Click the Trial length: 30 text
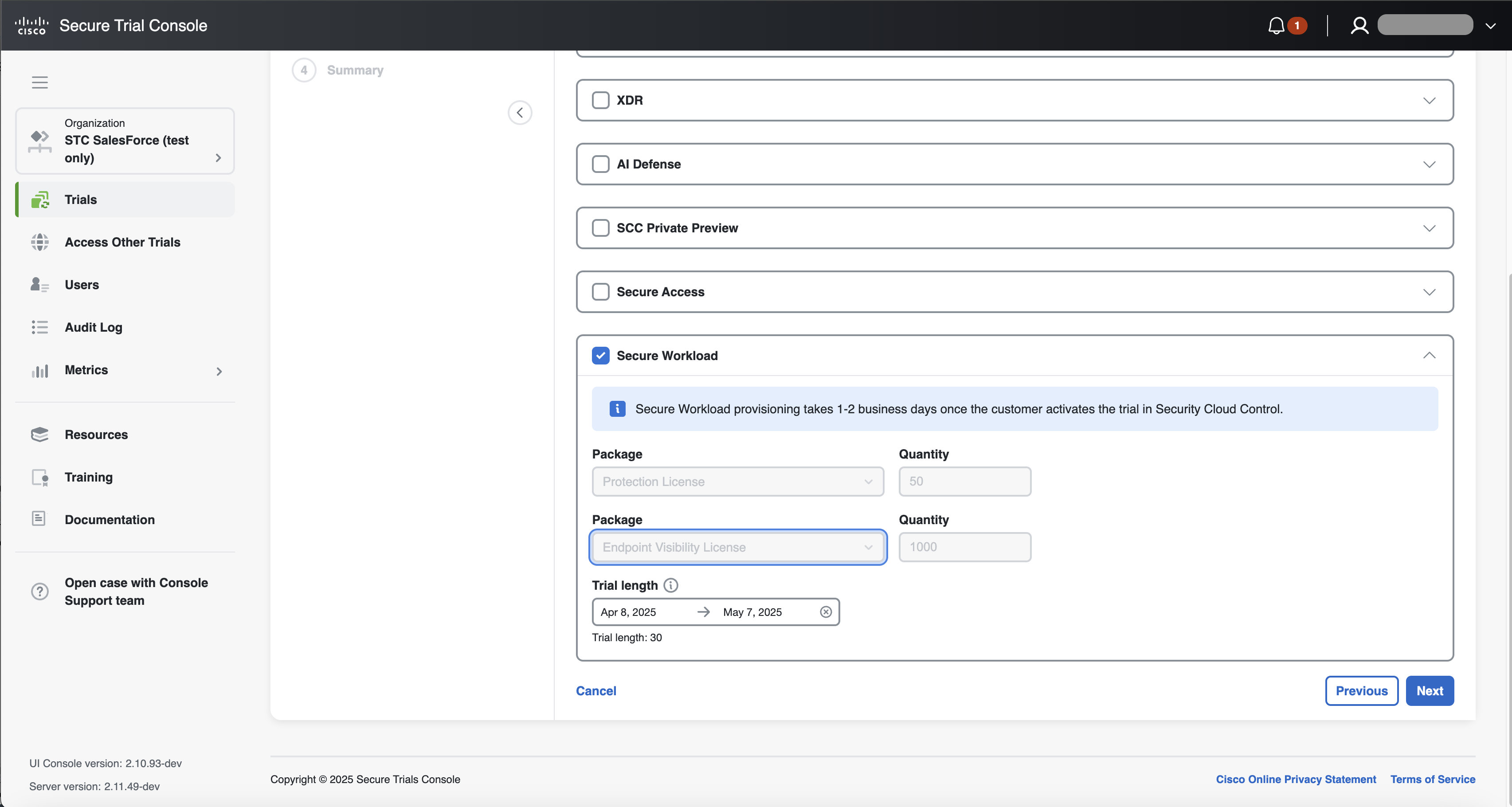 (x=627, y=637)
